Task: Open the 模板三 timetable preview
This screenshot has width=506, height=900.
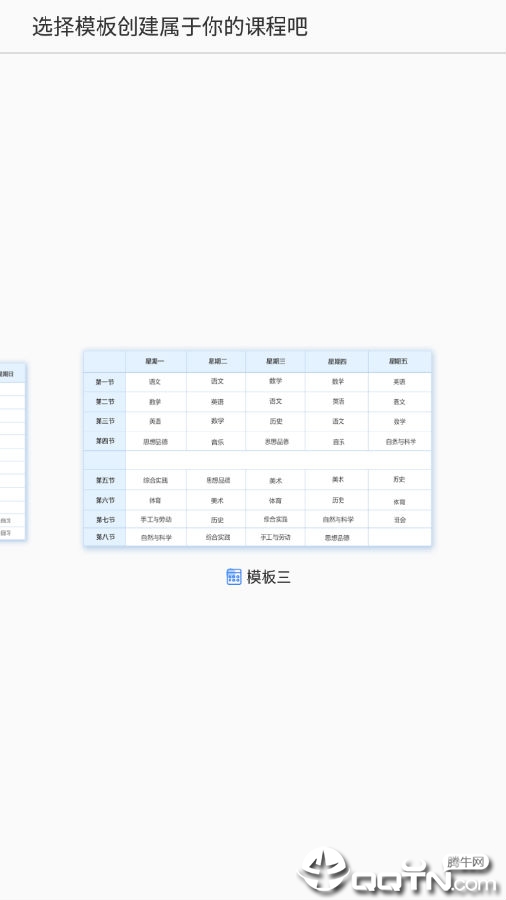Action: [257, 448]
